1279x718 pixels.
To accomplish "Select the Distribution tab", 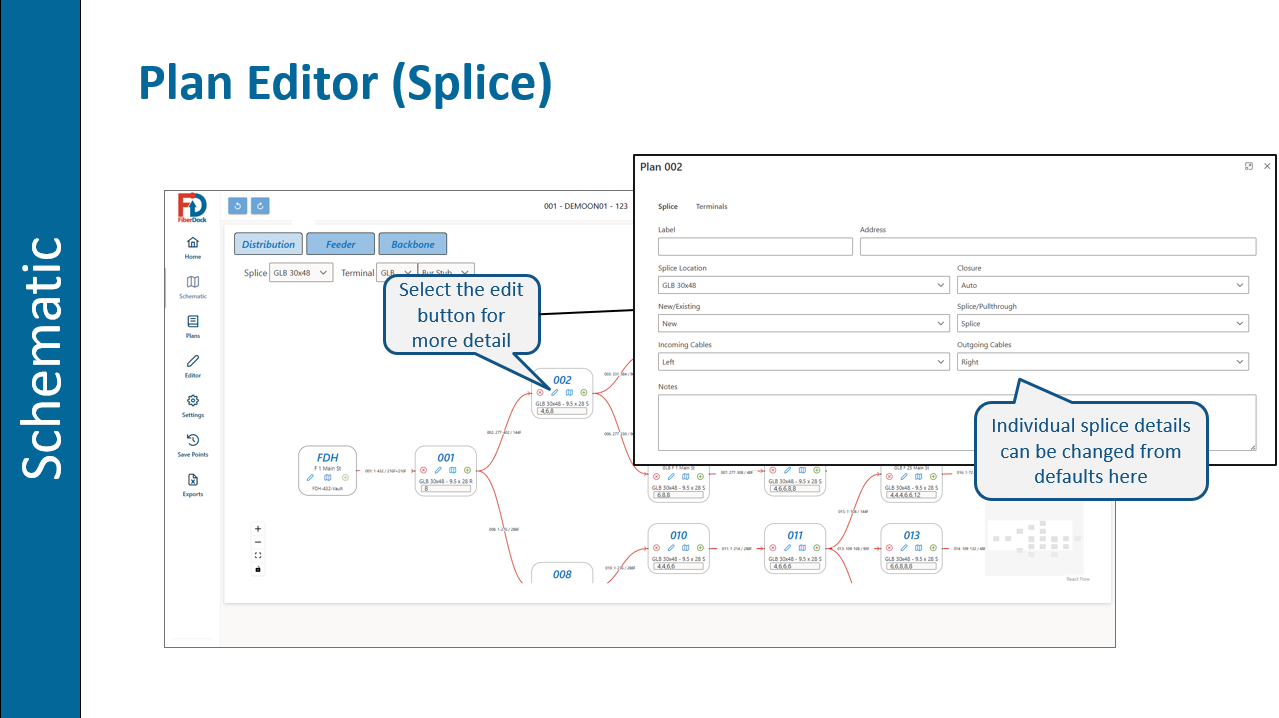I will 268,244.
